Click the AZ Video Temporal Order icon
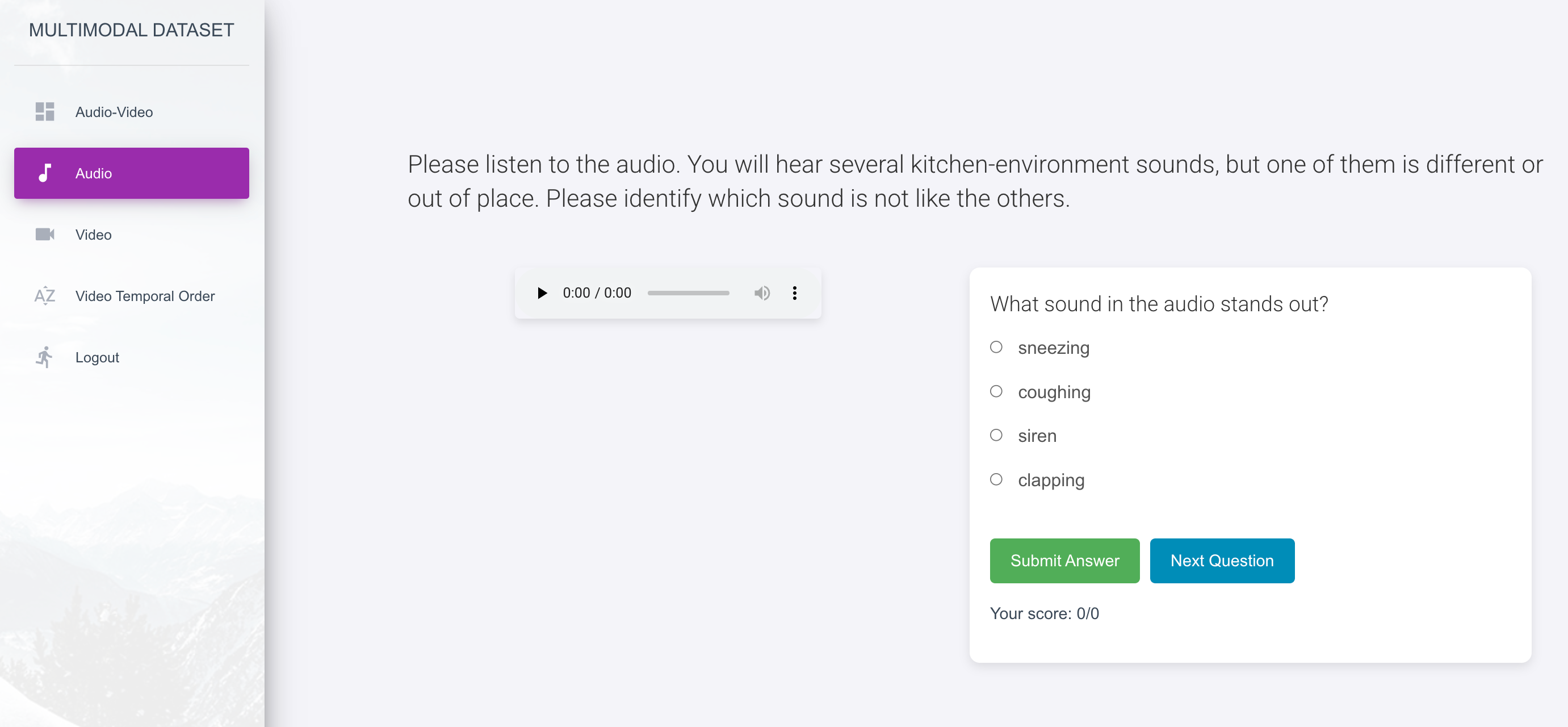This screenshot has width=1568, height=727. [x=44, y=296]
